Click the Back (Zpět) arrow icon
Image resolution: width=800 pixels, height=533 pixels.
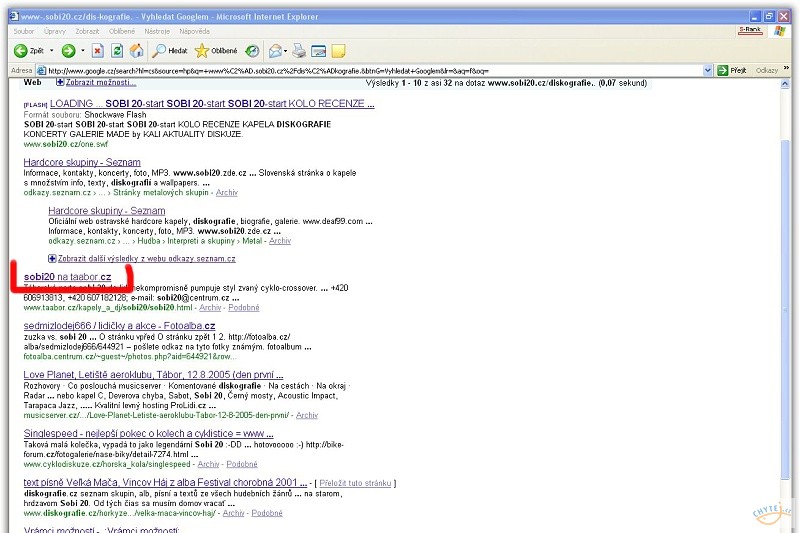click(20, 50)
